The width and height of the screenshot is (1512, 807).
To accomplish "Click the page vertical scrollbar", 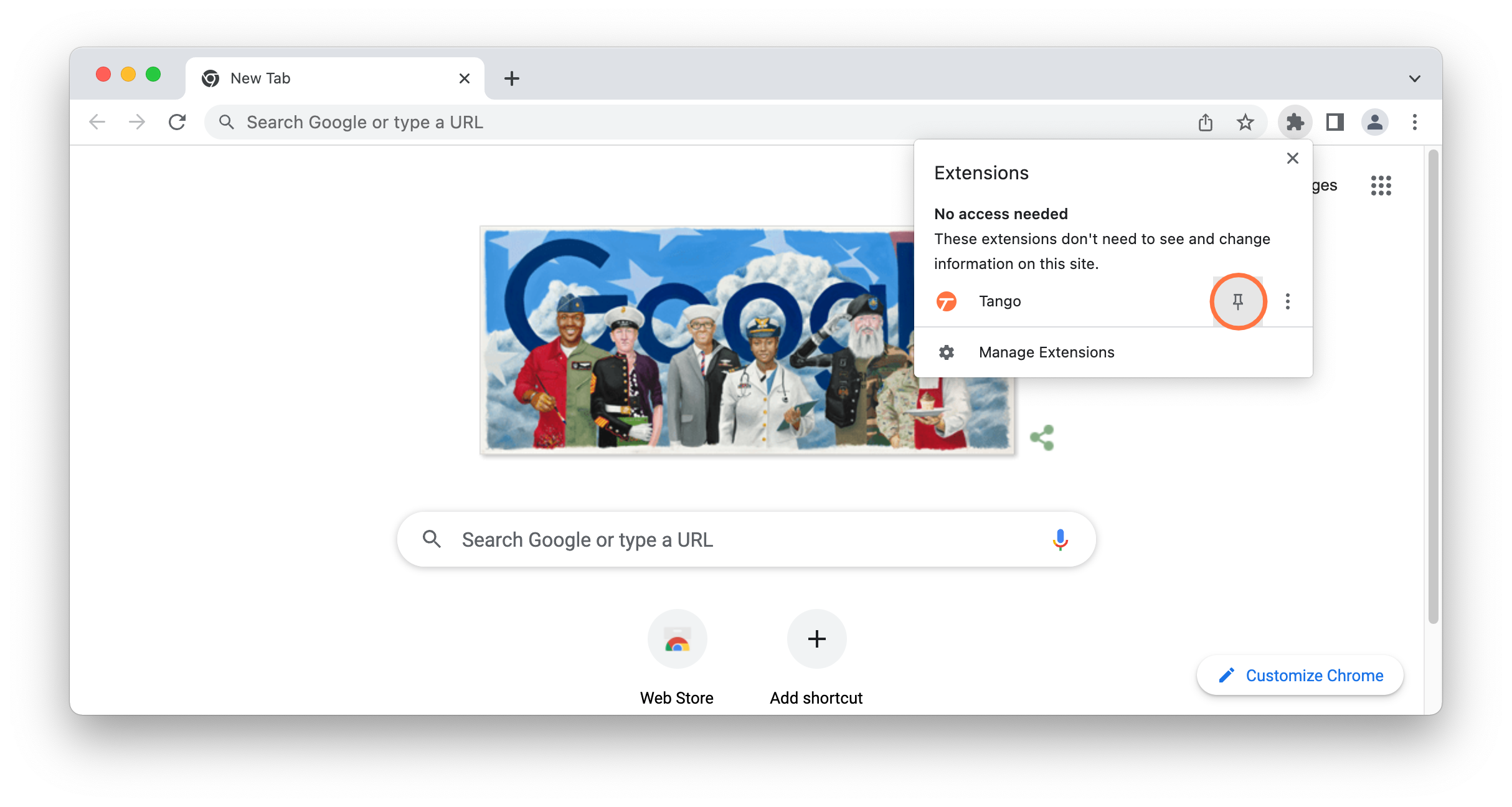I will click(x=1434, y=386).
